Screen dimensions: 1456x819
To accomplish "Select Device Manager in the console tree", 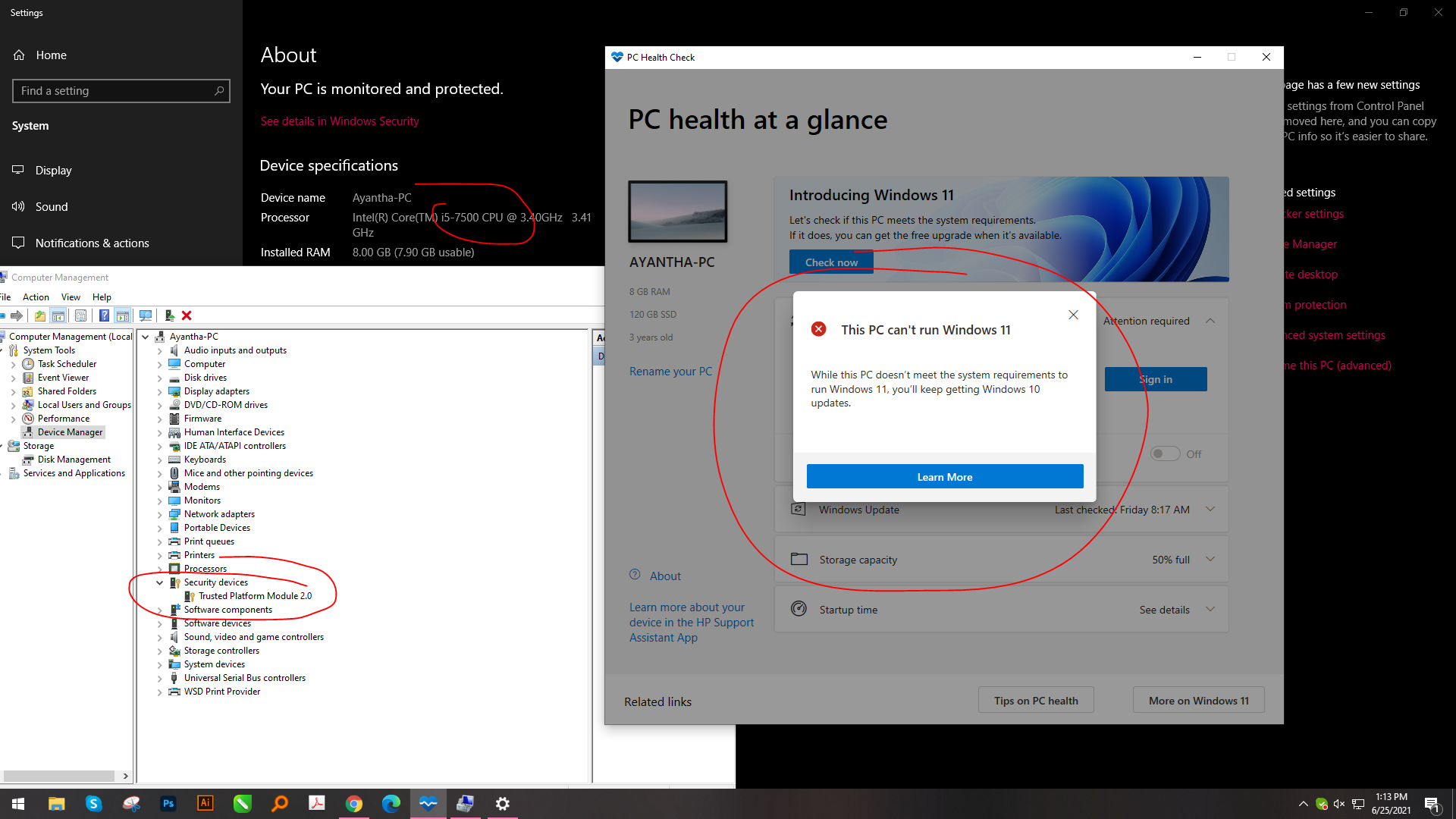I will tap(70, 432).
